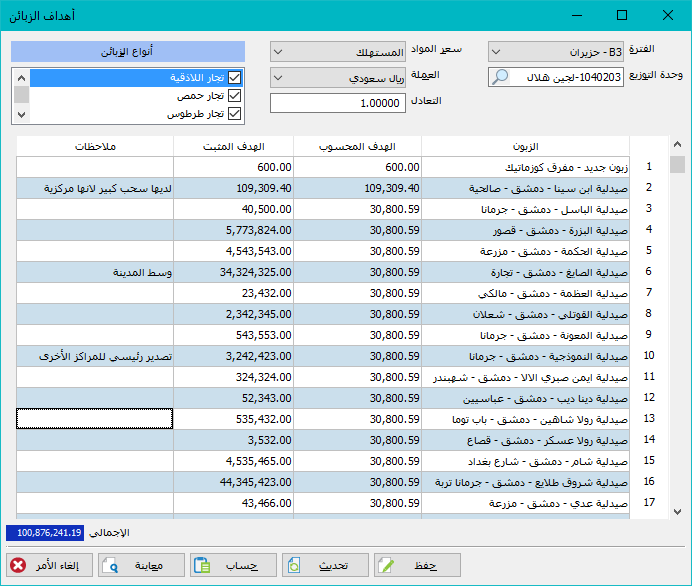Image resolution: width=692 pixels, height=586 pixels.
Task: Click fixed target 5,773,824.00 cell
Action: 233,230
